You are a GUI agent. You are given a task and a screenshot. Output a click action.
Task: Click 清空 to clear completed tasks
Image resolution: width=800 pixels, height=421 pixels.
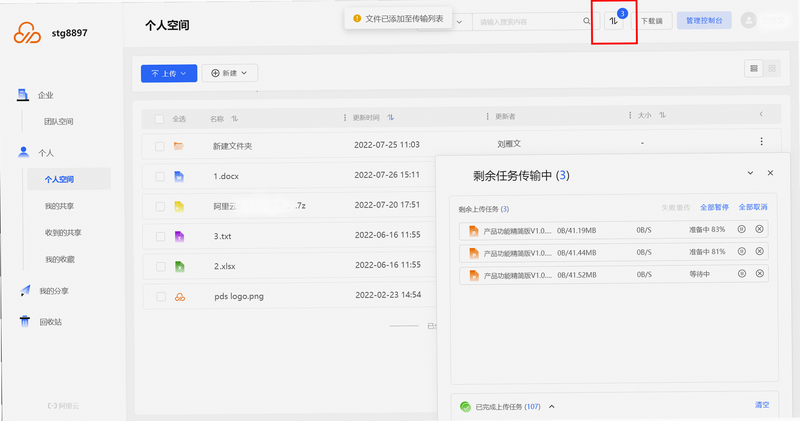pyautogui.click(x=762, y=405)
